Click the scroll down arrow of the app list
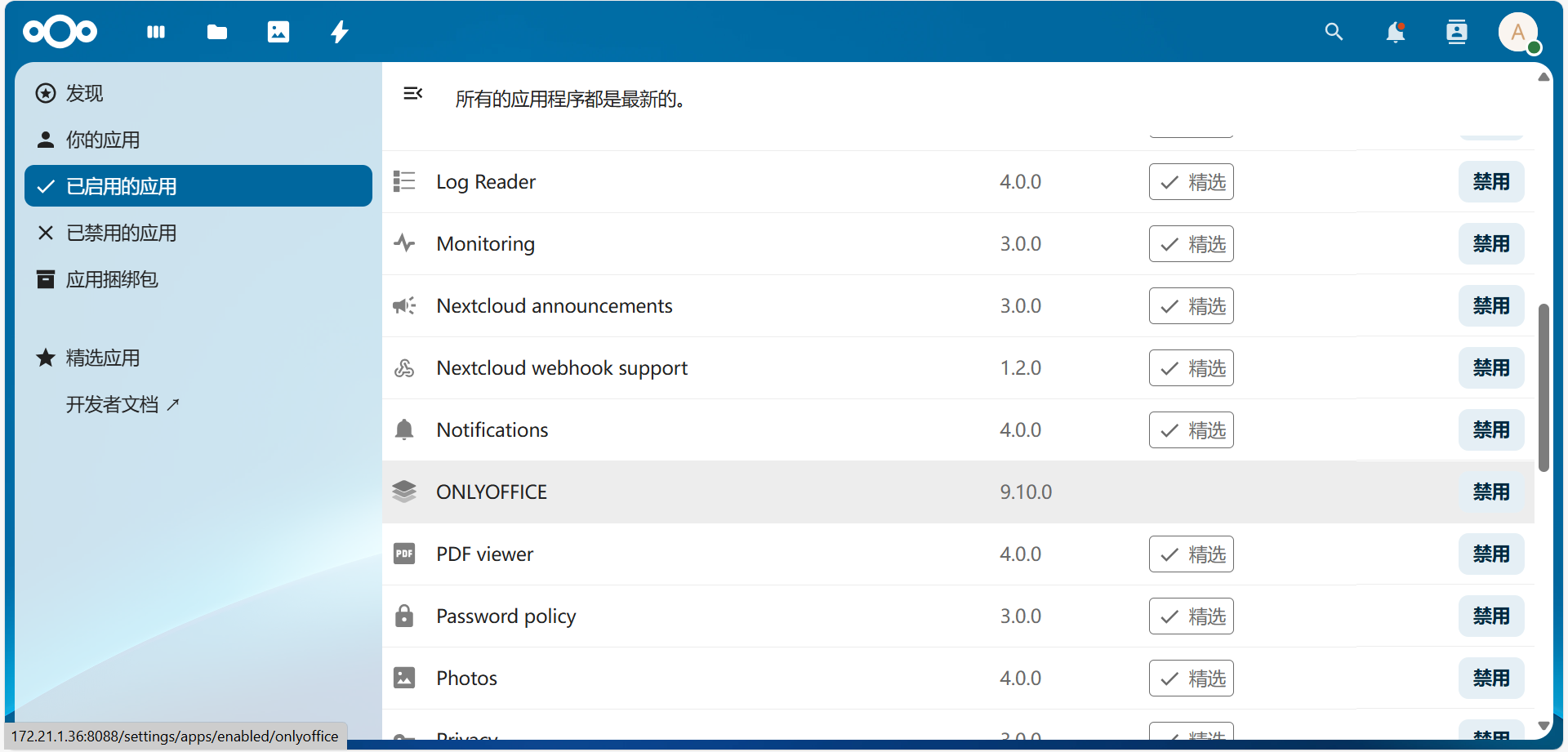The height and width of the screenshot is (752, 1568). pos(1543,725)
